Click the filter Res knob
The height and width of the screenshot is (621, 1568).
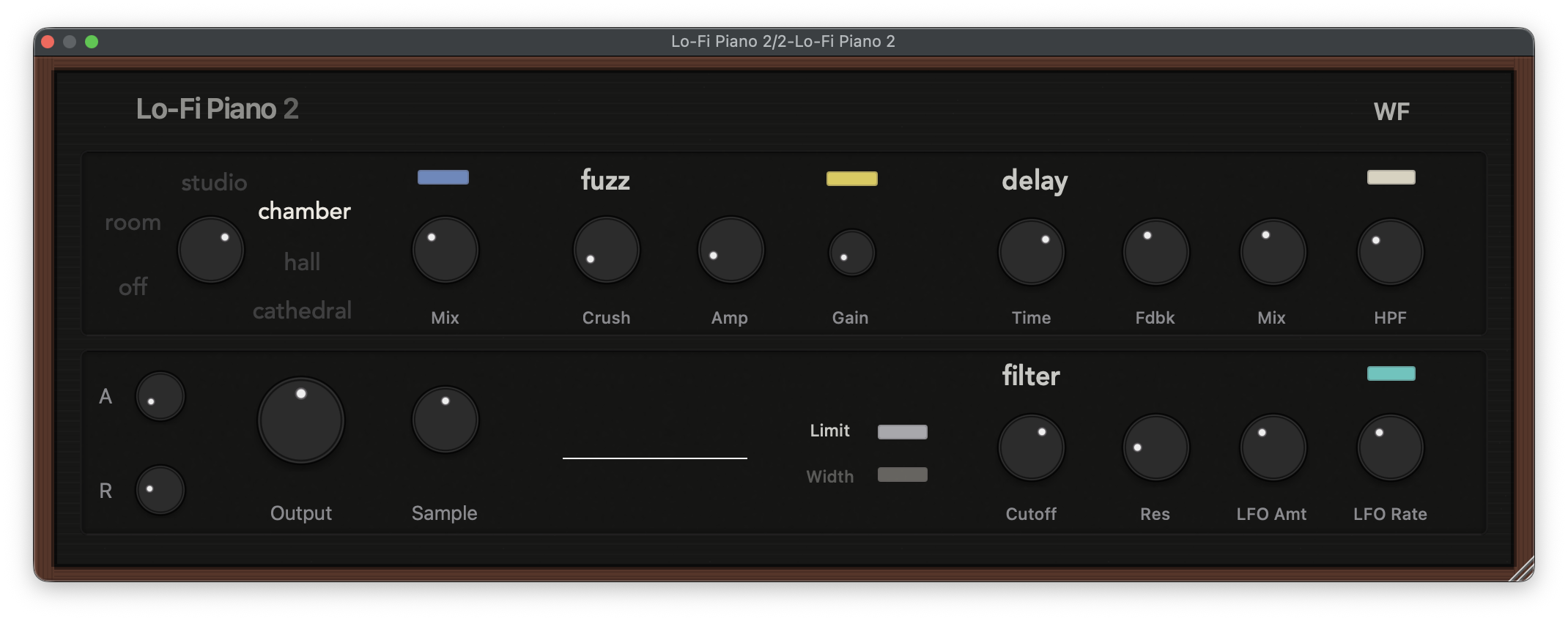point(1156,447)
